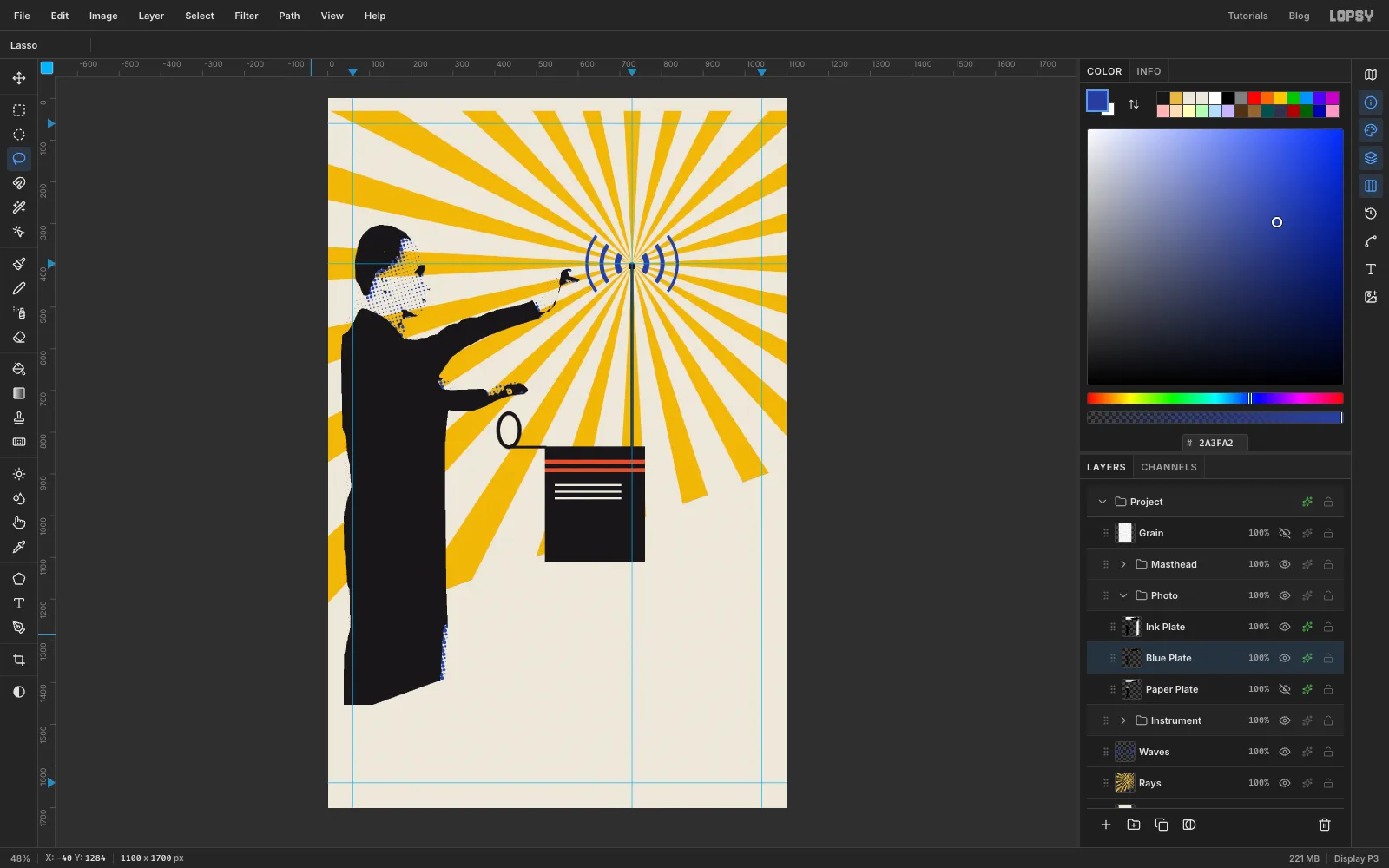Screen dimensions: 1389x868
Task: Click the Lopsy logo
Action: [1352, 16]
